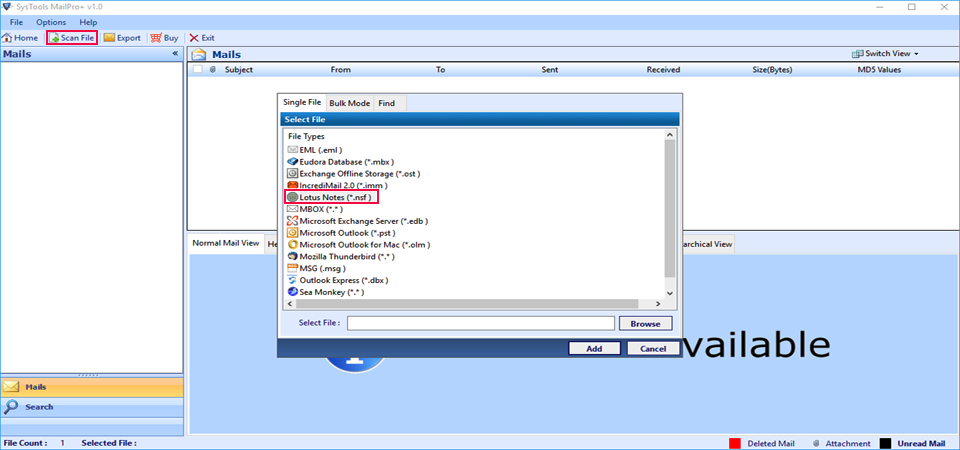960x450 pixels.
Task: Select EML (.eml) file type
Action: coord(315,150)
